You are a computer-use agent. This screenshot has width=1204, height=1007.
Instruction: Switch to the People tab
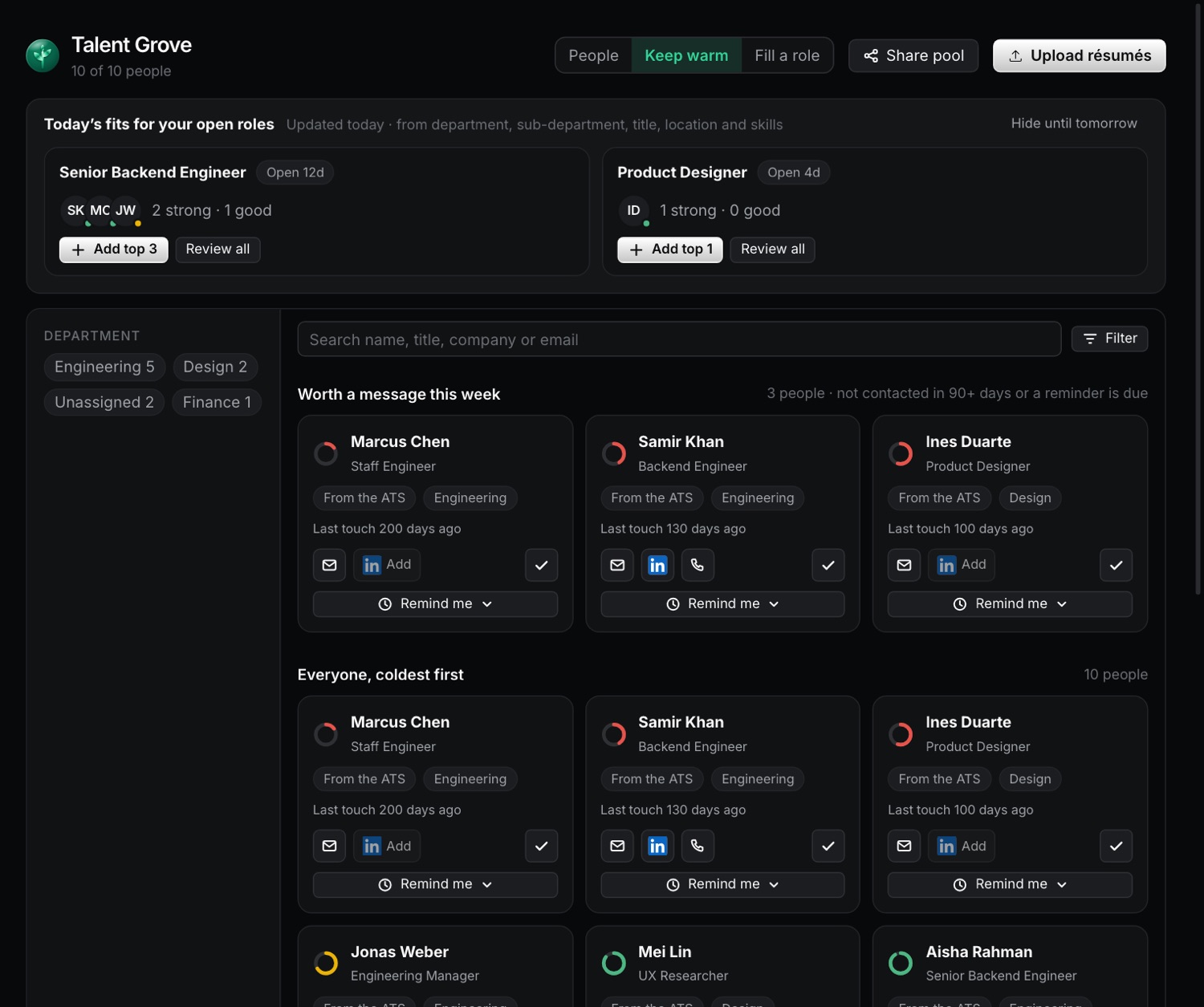coord(594,55)
